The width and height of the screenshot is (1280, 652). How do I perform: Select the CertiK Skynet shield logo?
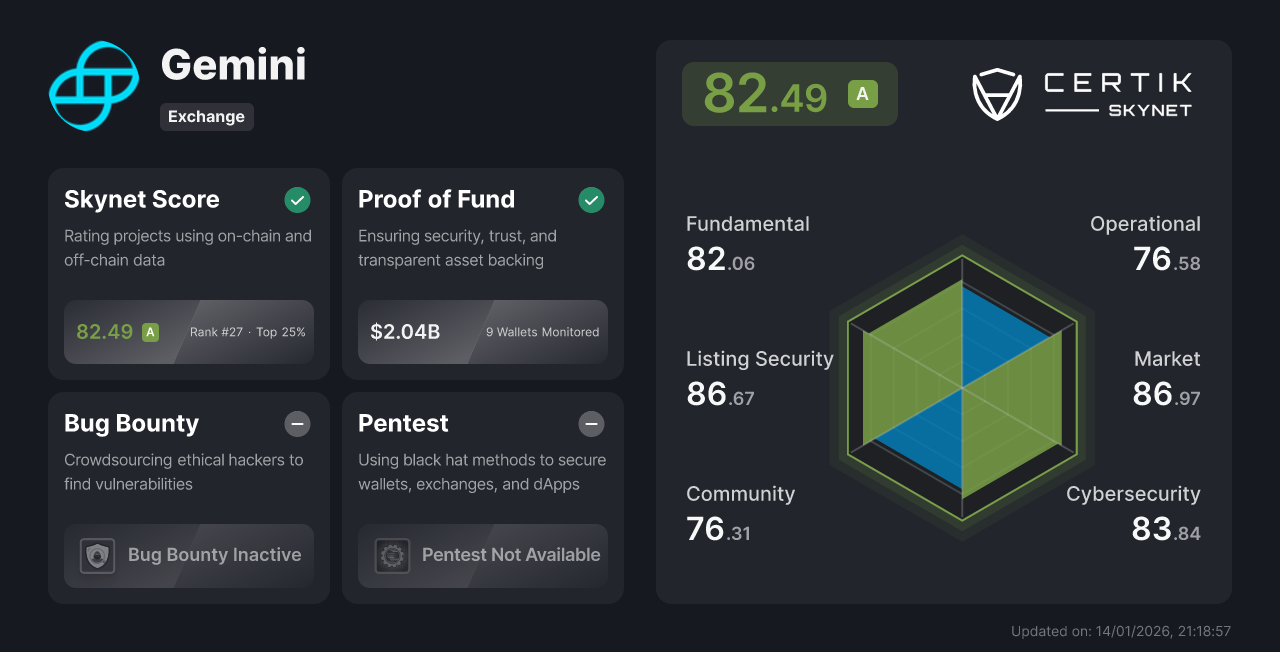[x=996, y=94]
